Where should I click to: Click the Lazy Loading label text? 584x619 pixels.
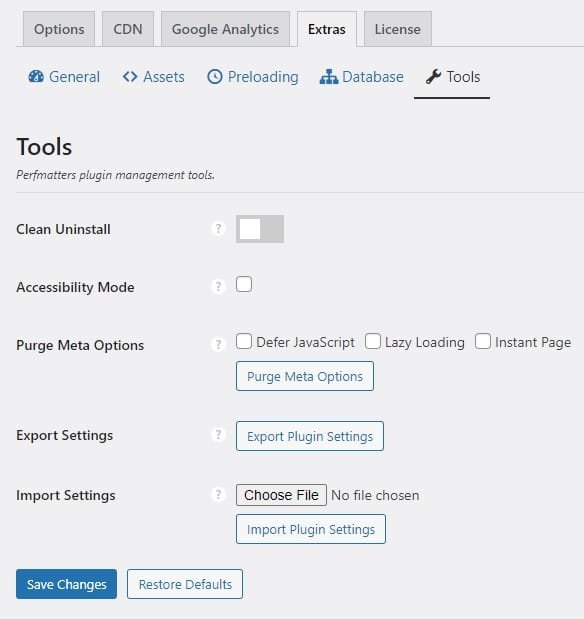click(x=424, y=342)
